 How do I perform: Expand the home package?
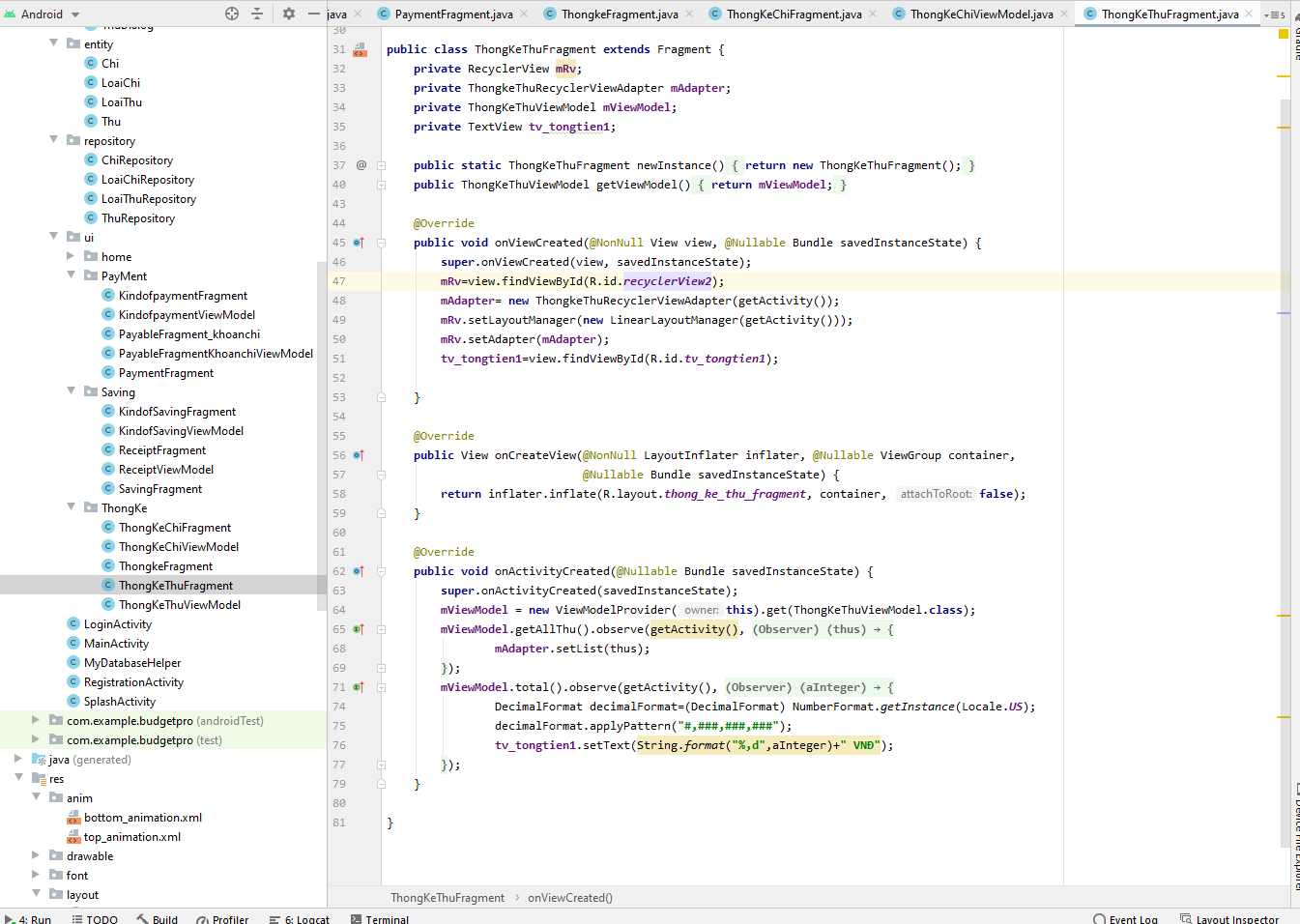tap(72, 256)
